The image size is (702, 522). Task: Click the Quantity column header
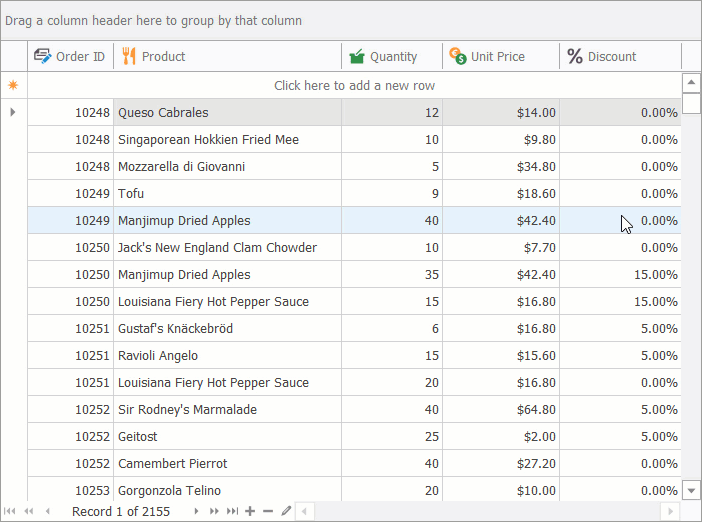392,57
